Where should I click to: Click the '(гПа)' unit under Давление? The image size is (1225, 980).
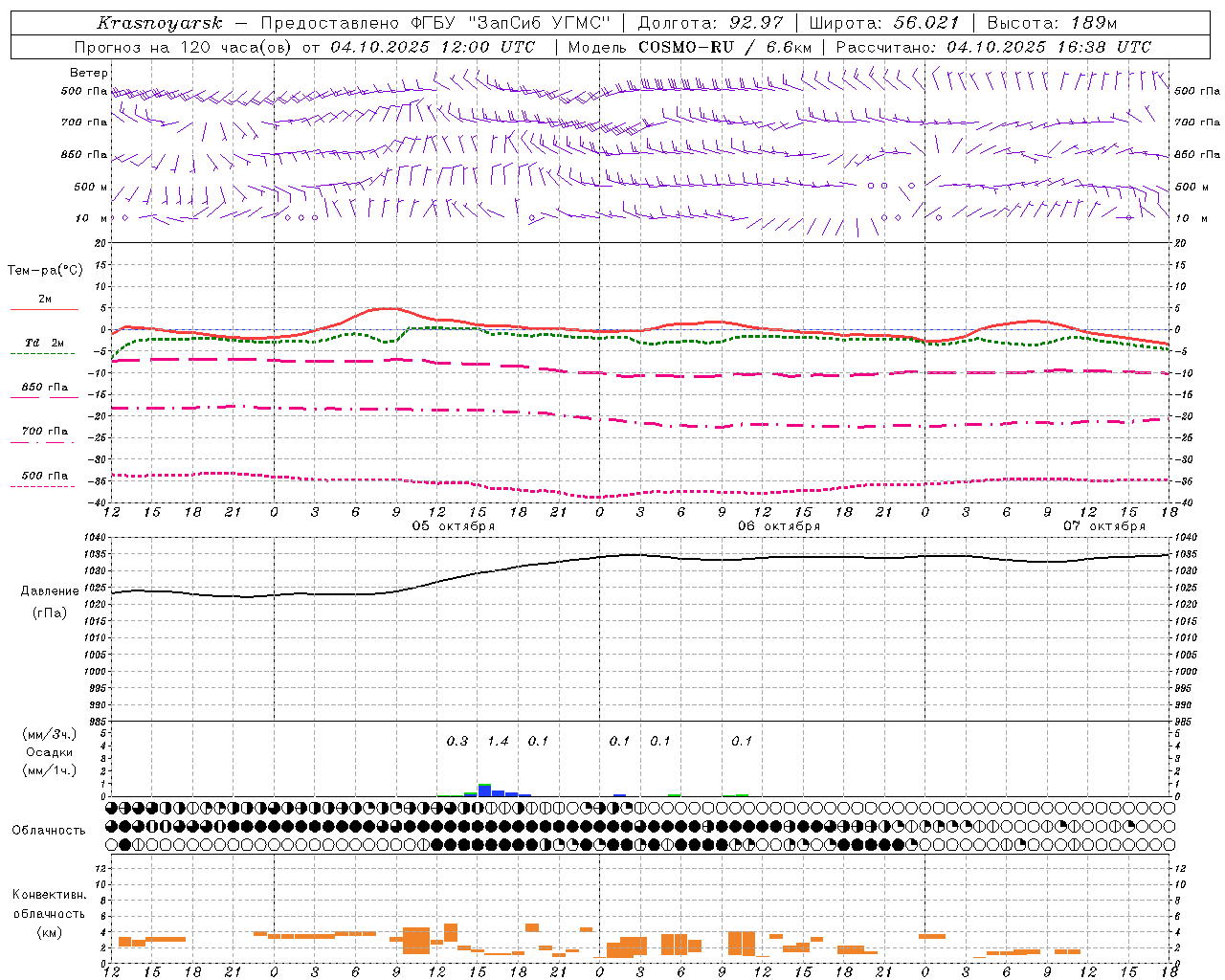pyautogui.click(x=50, y=613)
